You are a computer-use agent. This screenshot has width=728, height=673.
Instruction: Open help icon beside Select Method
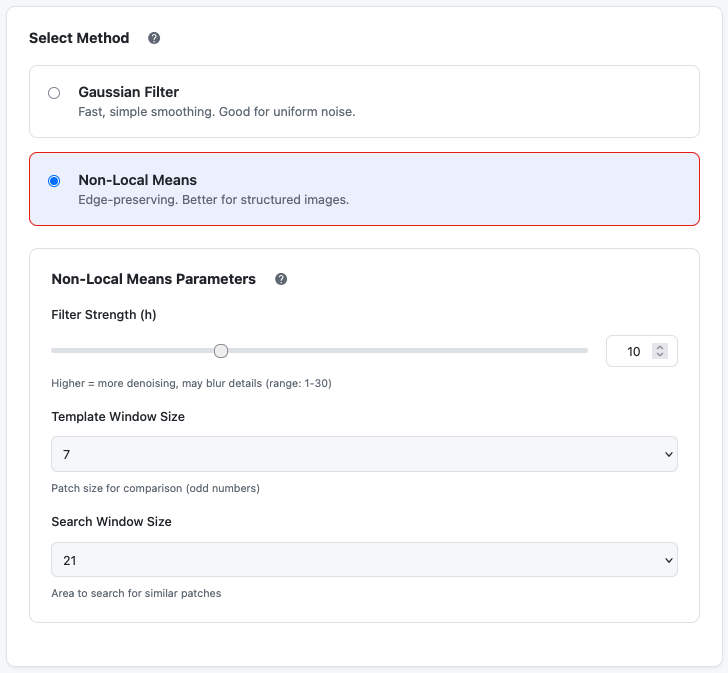point(154,38)
